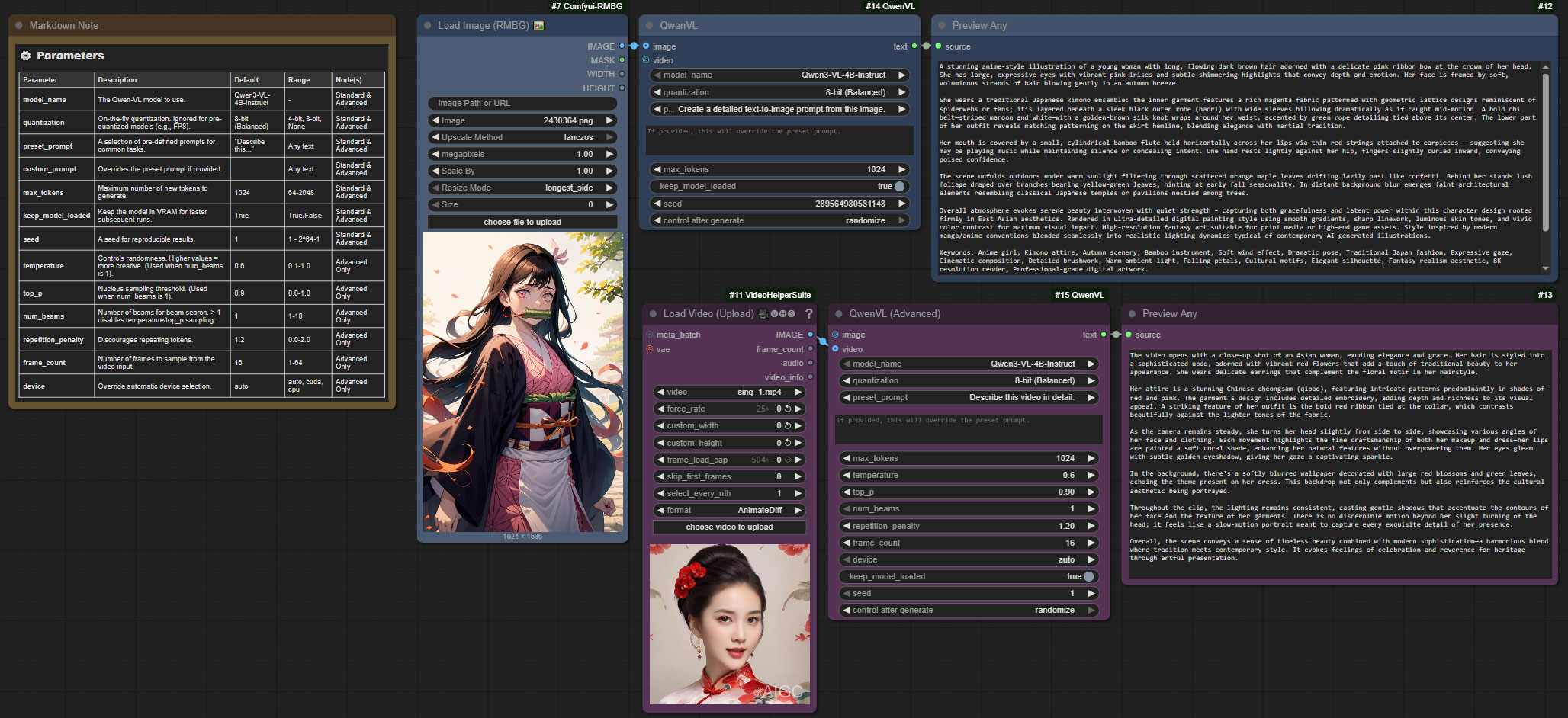
Task: Click the Image Path or URL input field
Action: [522, 103]
